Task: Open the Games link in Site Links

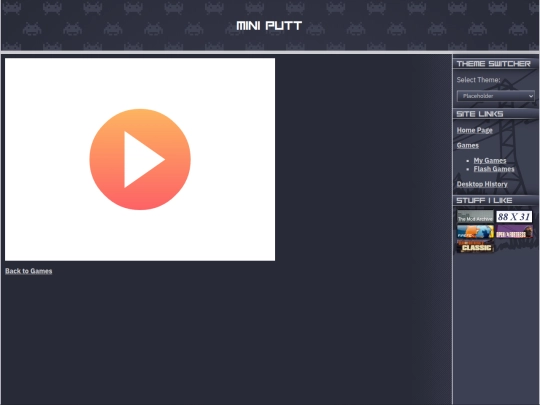Action: 467,145
